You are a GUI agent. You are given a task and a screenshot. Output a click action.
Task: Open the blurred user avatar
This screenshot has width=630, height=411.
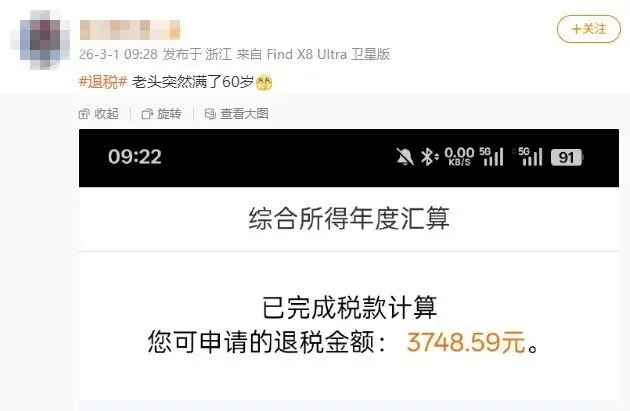[x=40, y=39]
